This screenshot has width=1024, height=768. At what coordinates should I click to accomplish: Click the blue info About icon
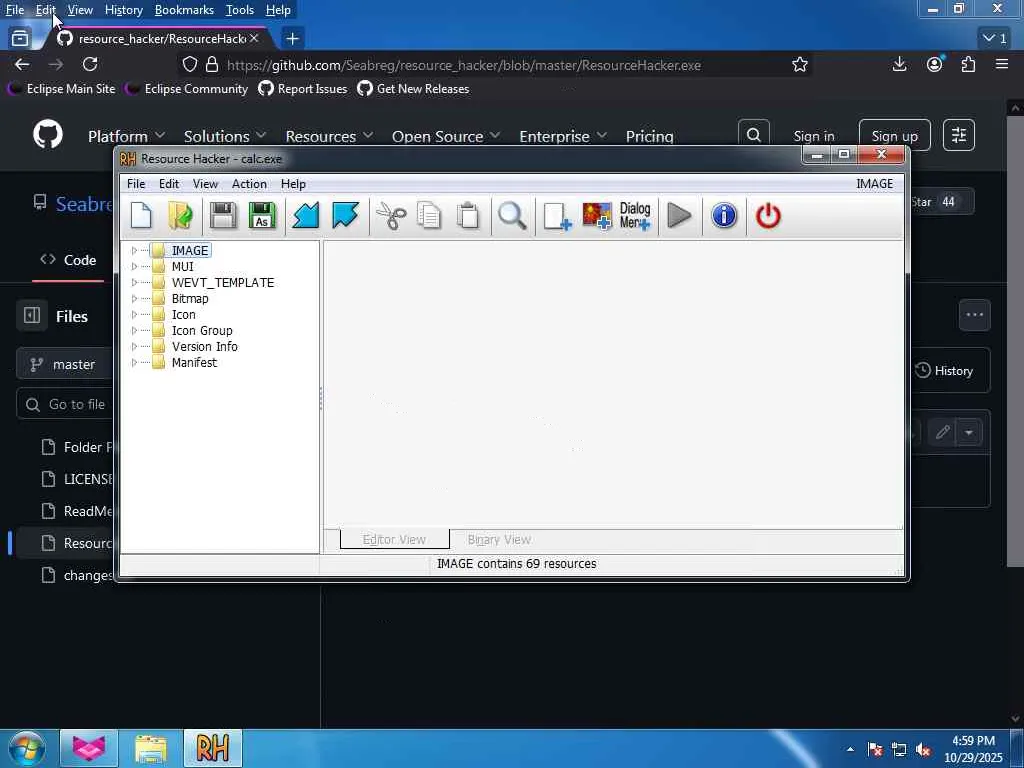point(724,216)
